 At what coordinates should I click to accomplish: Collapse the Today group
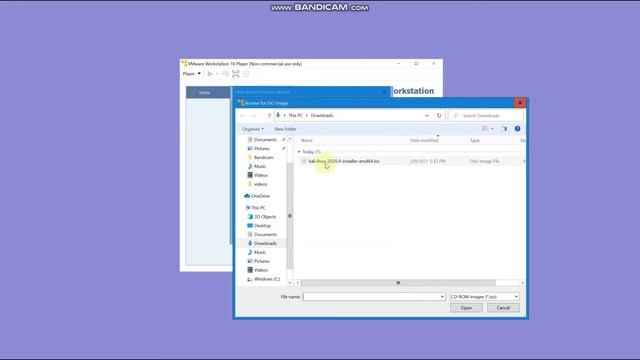[299, 152]
